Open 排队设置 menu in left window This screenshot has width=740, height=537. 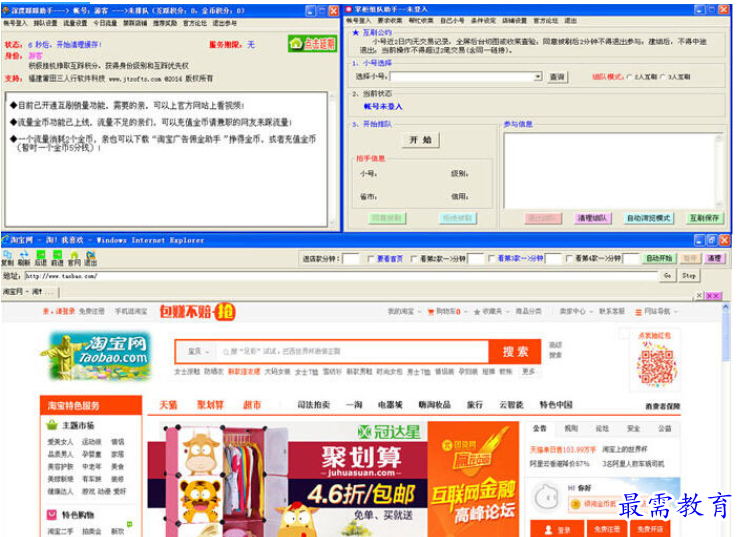click(x=45, y=23)
